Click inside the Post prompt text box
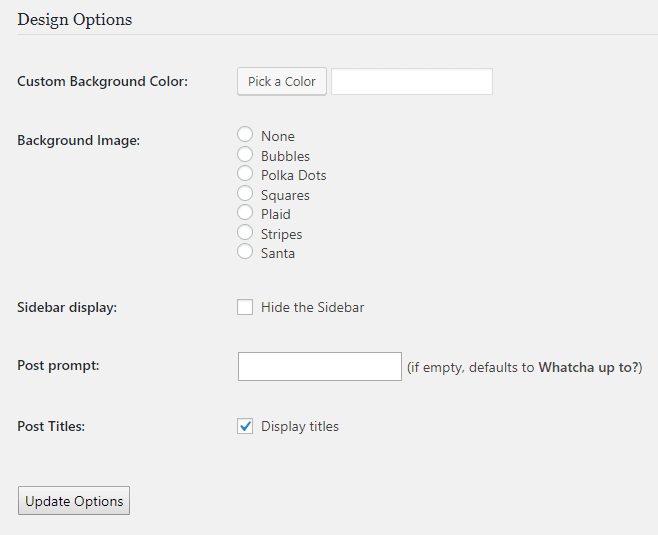658x535 pixels. coord(320,367)
